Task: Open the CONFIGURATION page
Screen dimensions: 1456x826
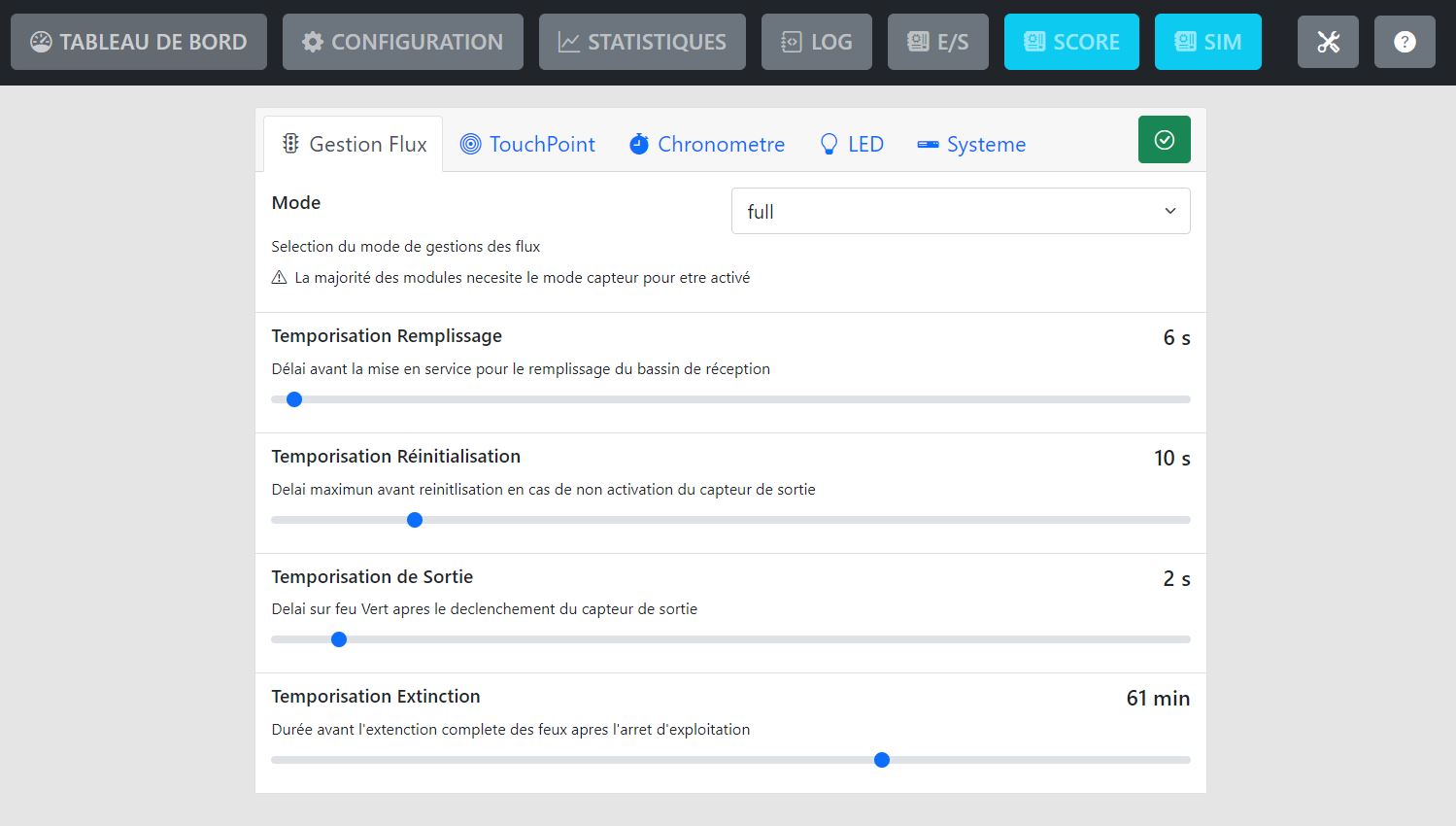Action: point(403,42)
